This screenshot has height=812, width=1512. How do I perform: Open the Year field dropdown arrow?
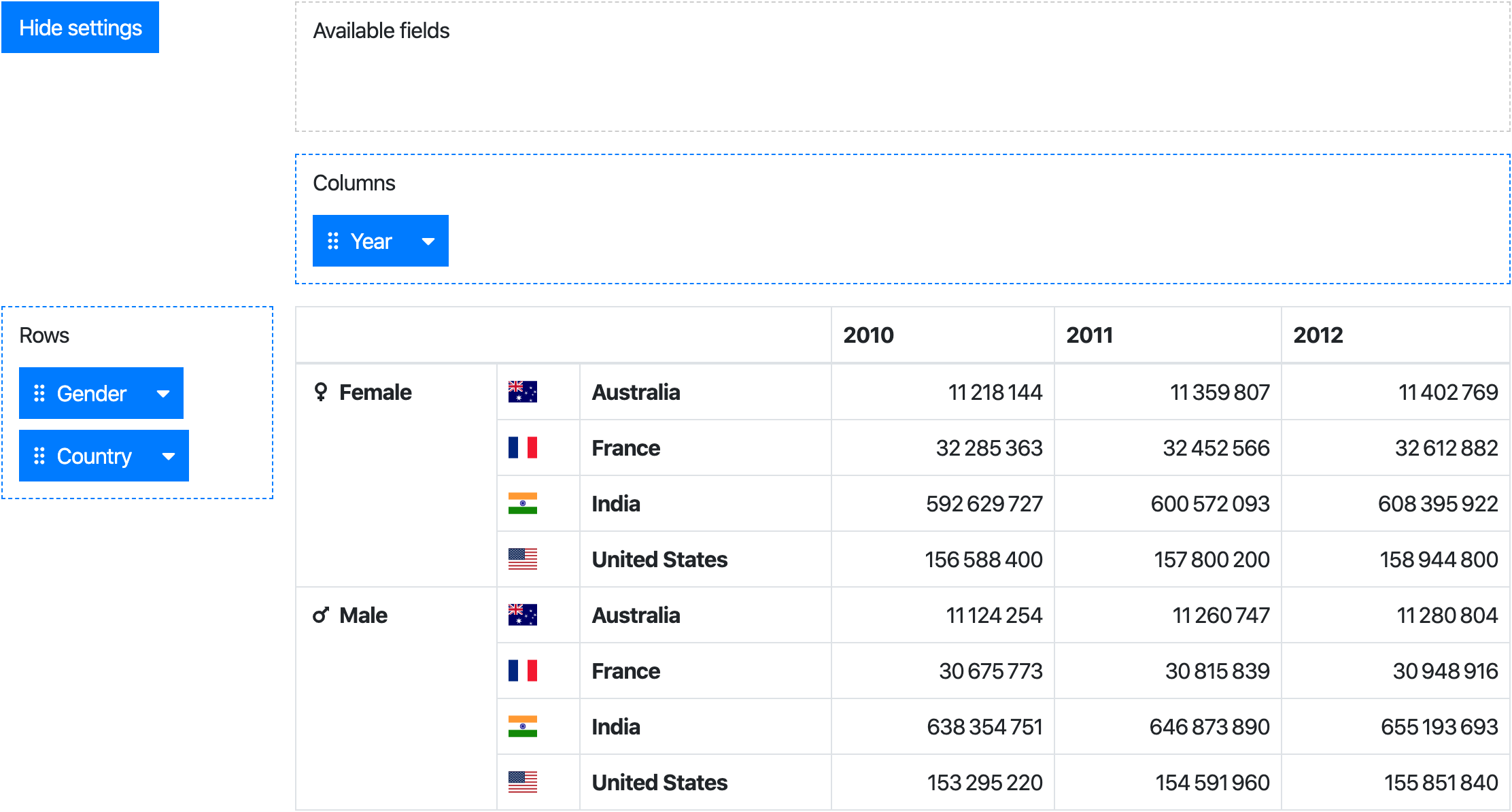[428, 241]
